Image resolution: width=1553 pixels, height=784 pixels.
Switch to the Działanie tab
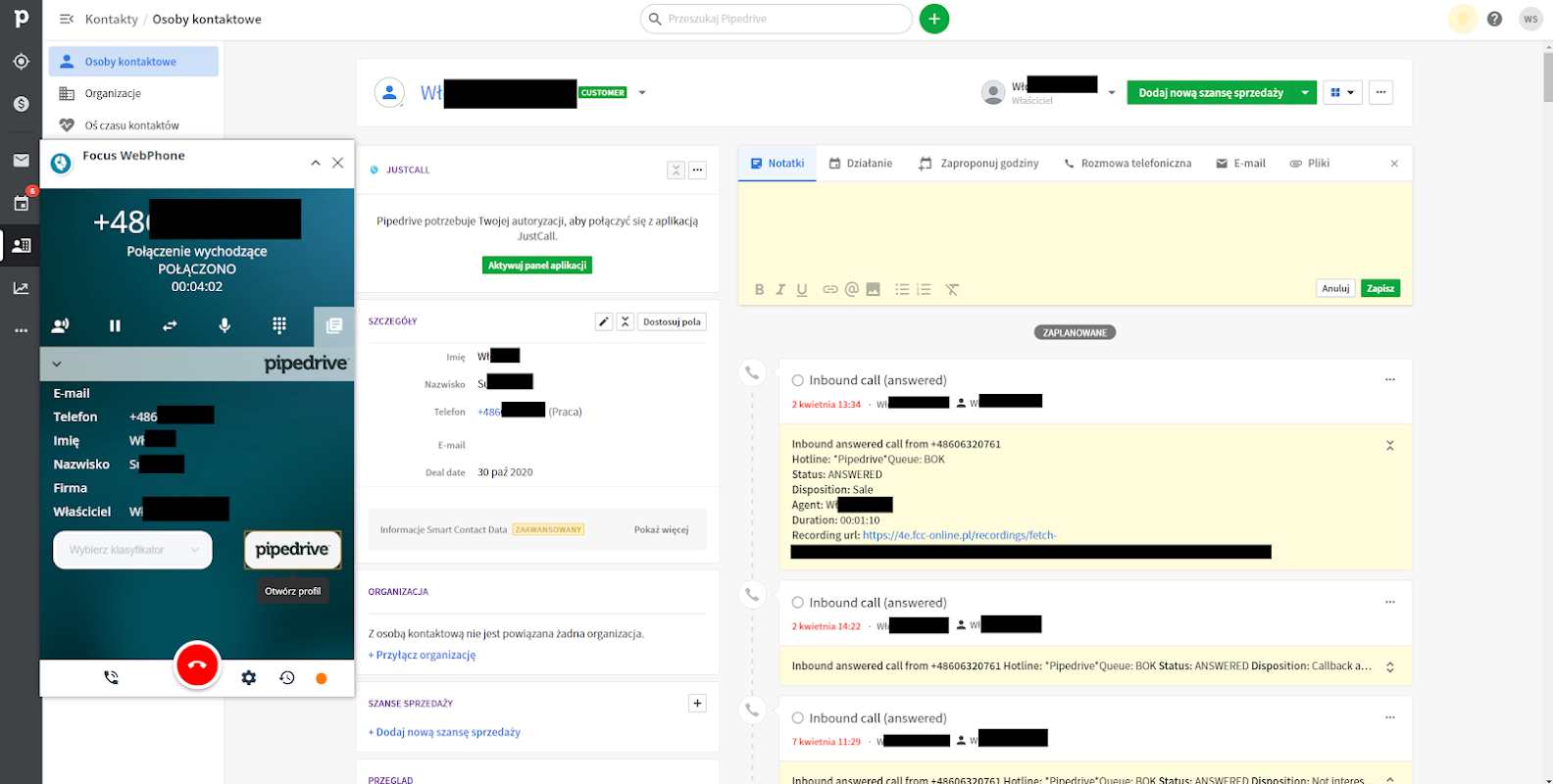(861, 164)
